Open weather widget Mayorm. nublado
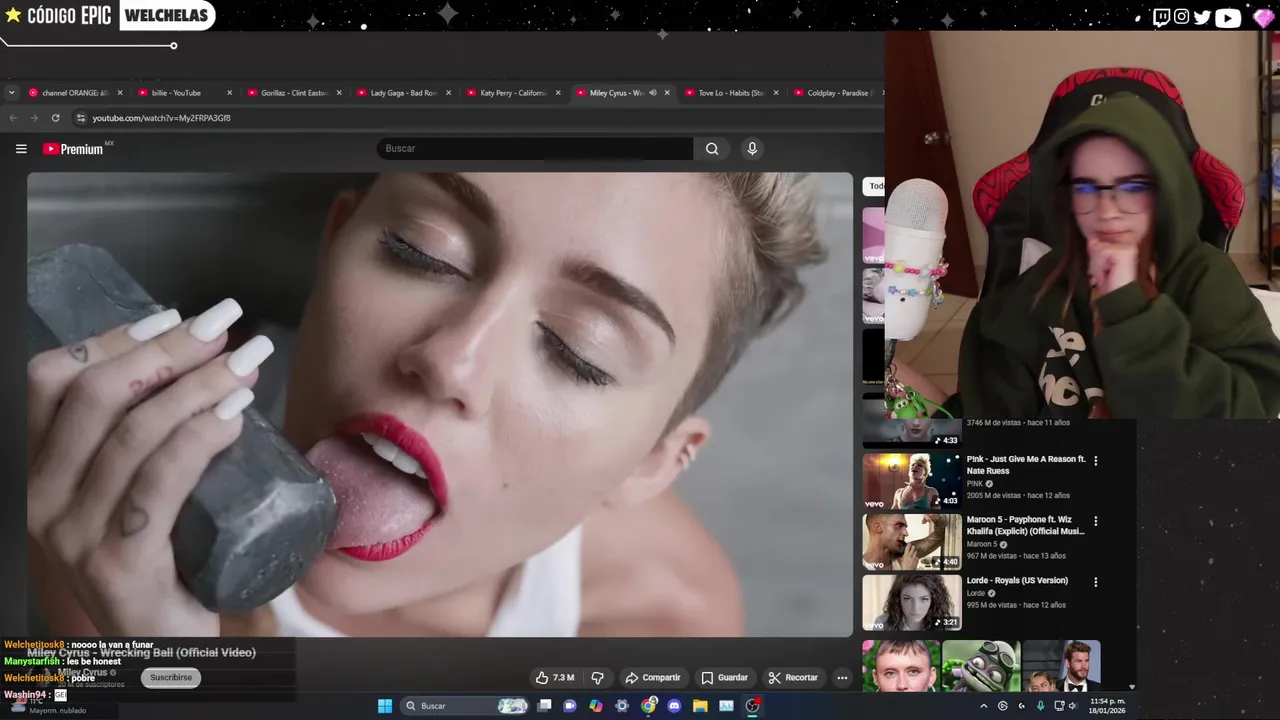 pos(48,706)
